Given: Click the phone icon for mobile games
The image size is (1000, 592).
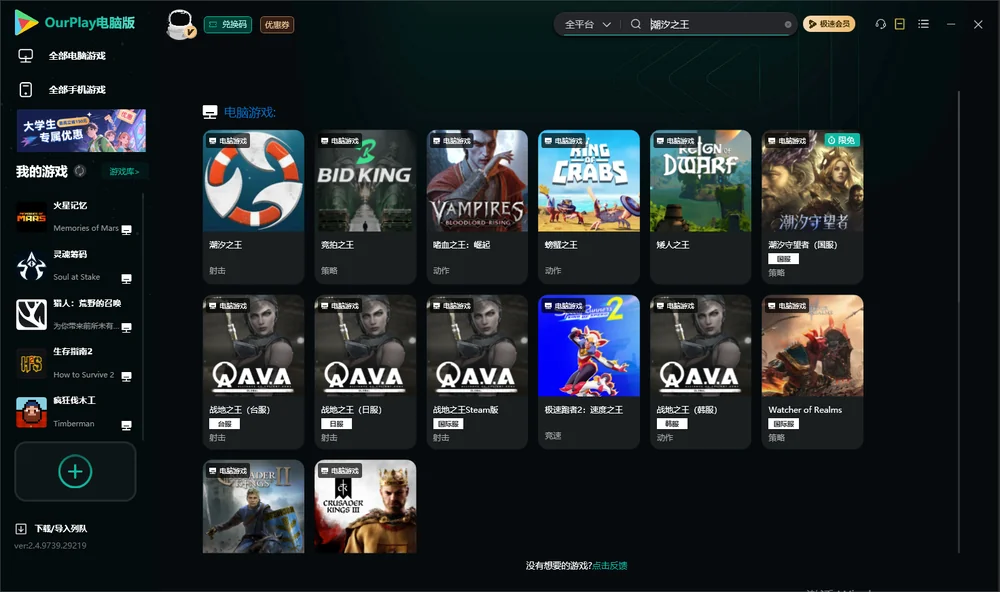Looking at the screenshot, I should point(26,90).
